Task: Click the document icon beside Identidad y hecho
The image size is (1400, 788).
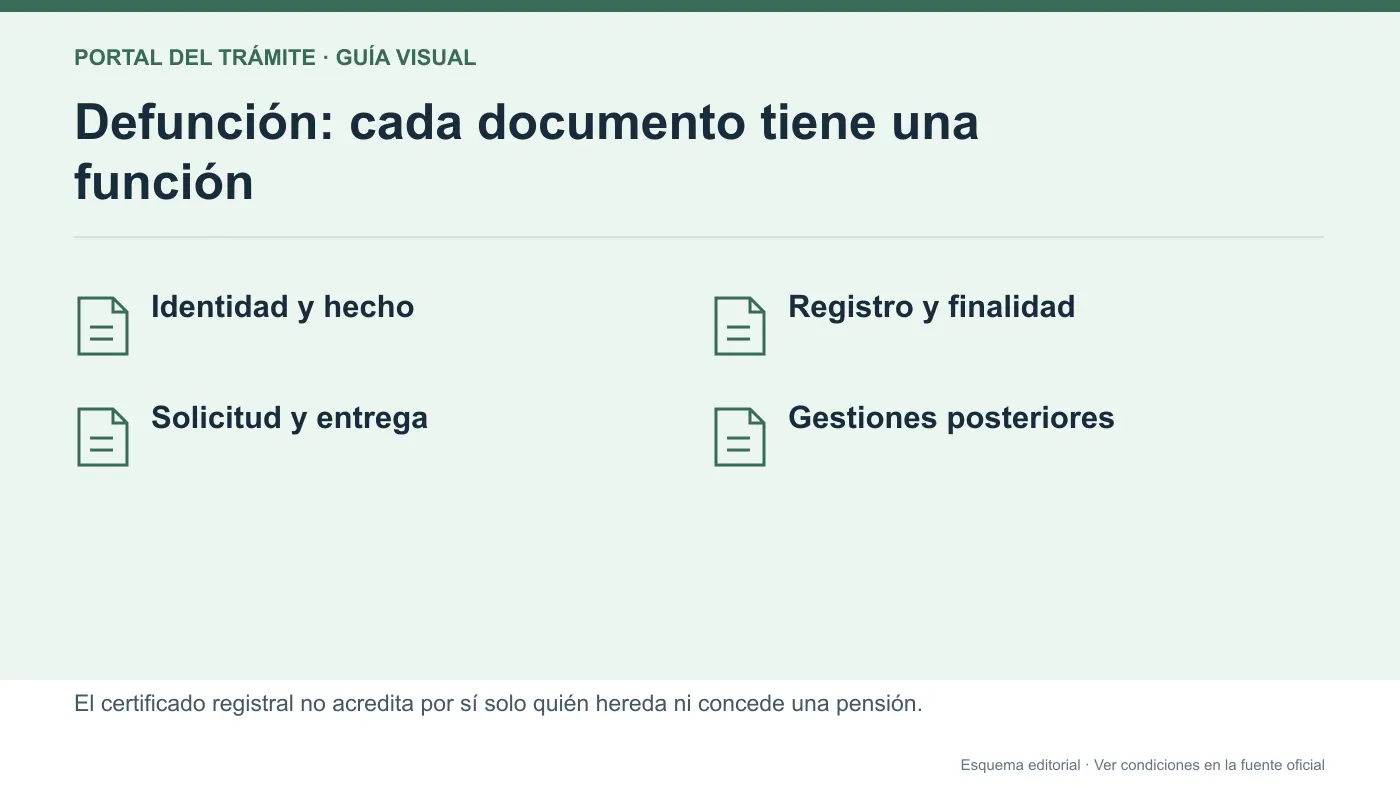Action: click(103, 326)
